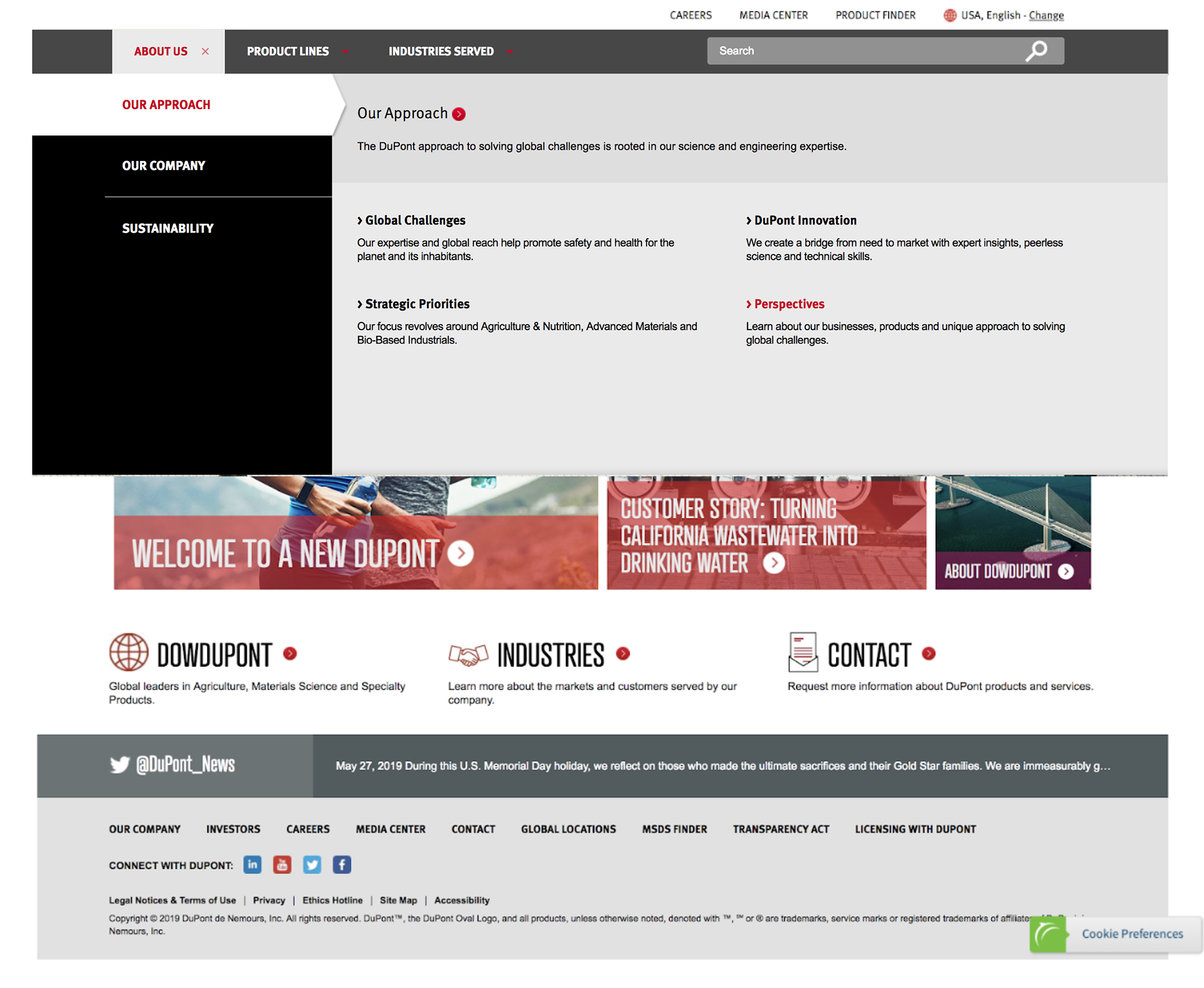Click the INDUSTRIES heading text
The image size is (1204, 988).
pos(551,655)
